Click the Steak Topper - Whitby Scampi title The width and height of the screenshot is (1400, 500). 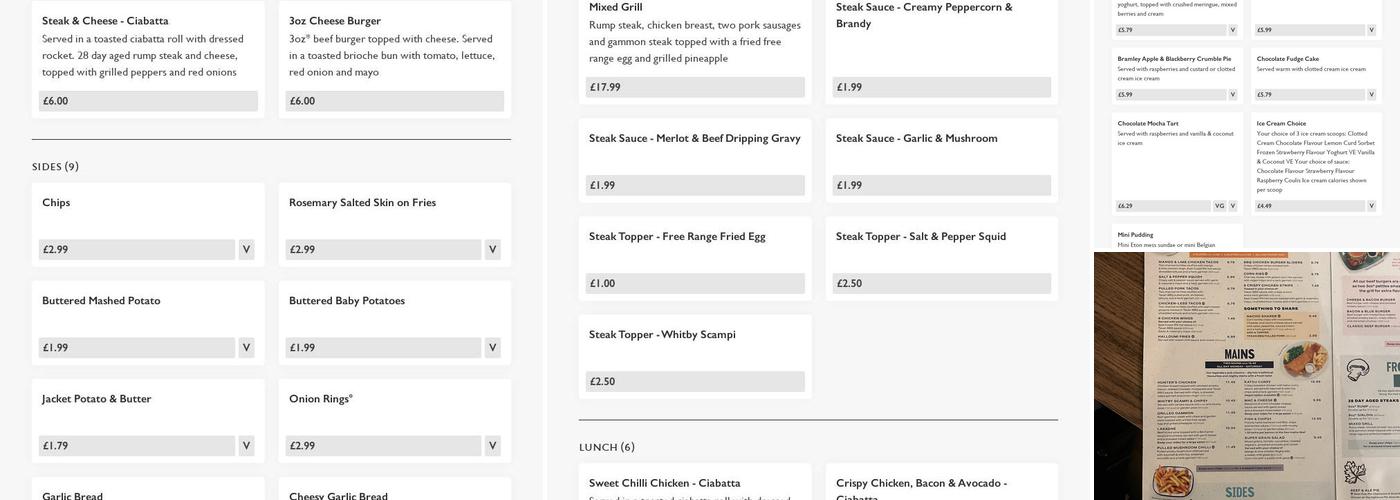[662, 335]
